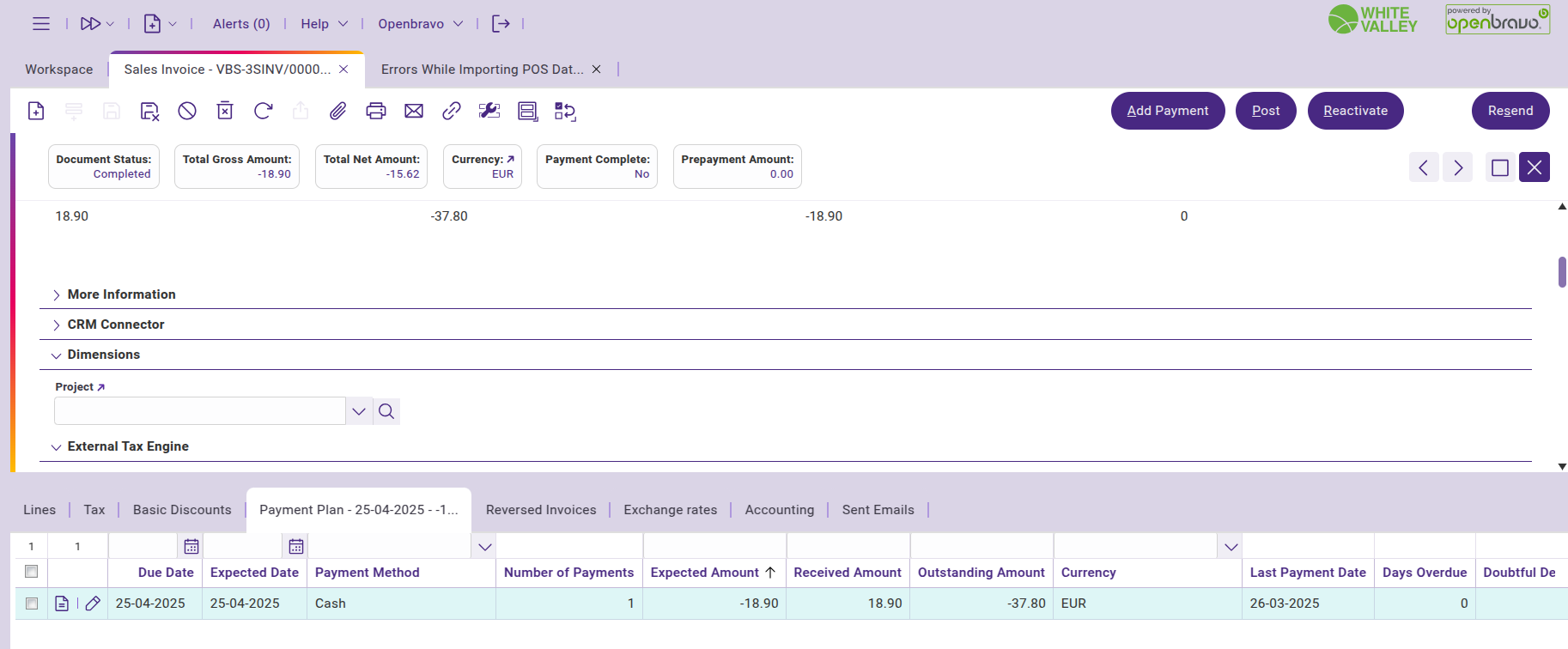Open the Project dropdown arrow
The width and height of the screenshot is (1568, 649).
click(359, 411)
